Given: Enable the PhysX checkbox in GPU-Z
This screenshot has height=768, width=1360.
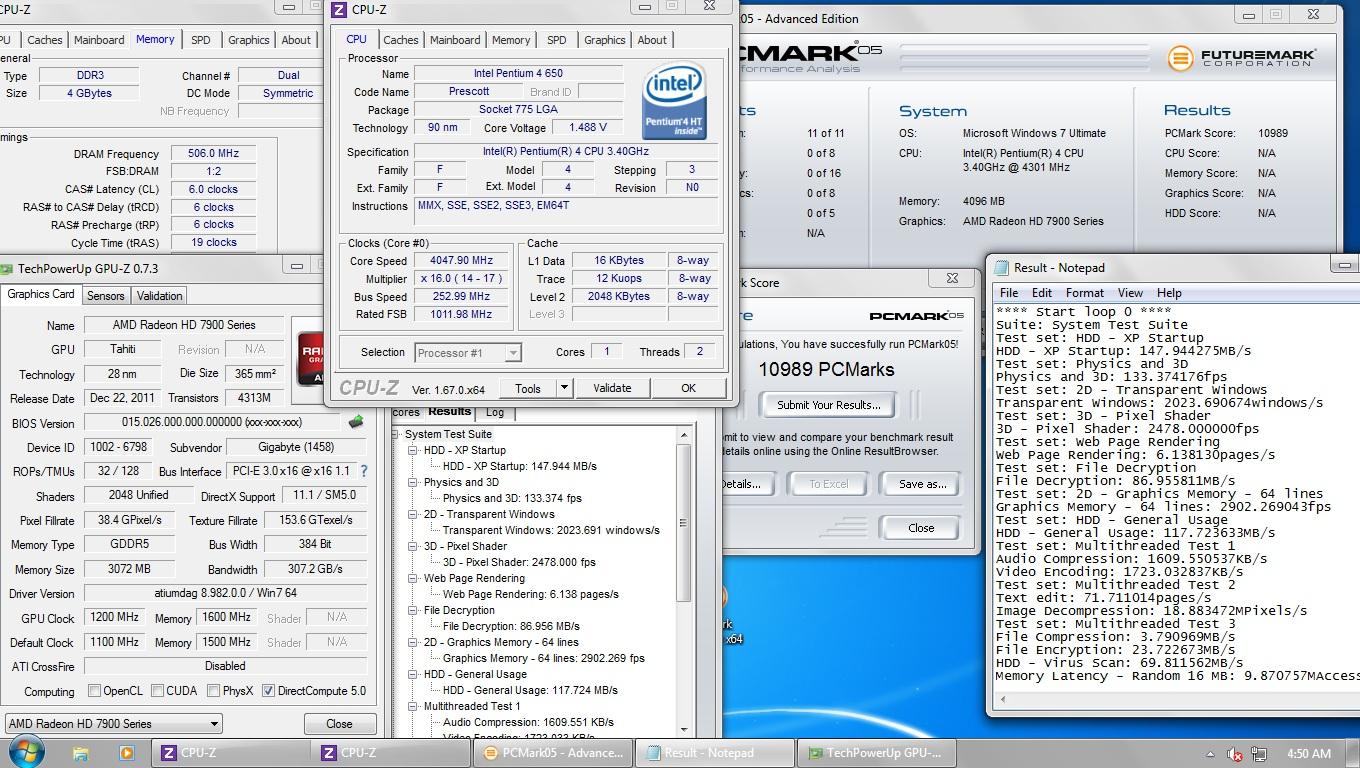Looking at the screenshot, I should [213, 691].
